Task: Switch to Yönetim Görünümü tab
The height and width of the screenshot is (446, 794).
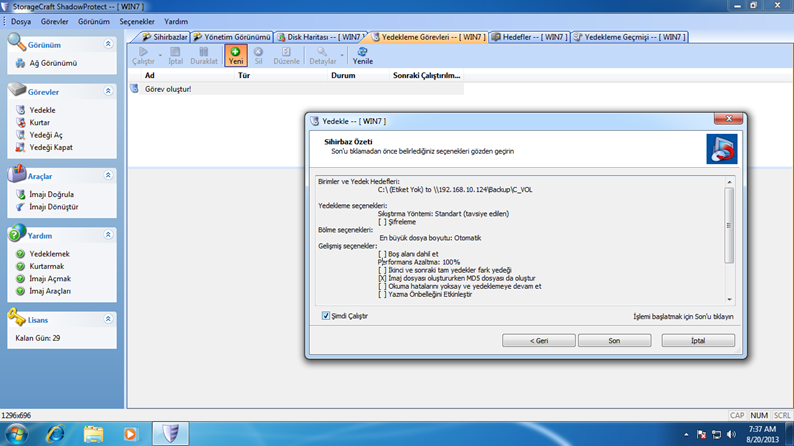Action: tap(232, 37)
